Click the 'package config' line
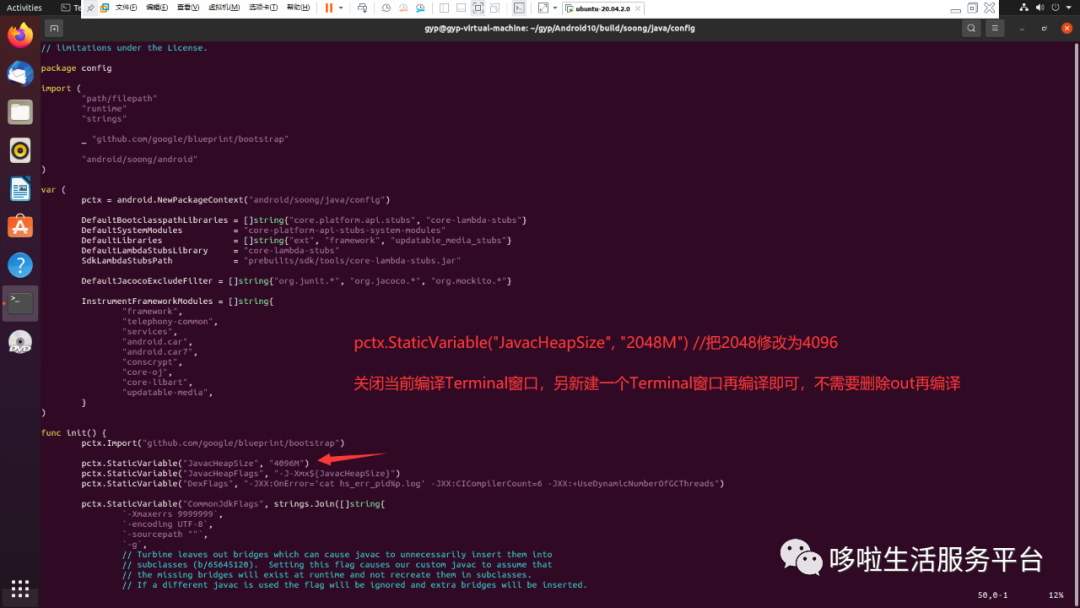 pos(76,68)
